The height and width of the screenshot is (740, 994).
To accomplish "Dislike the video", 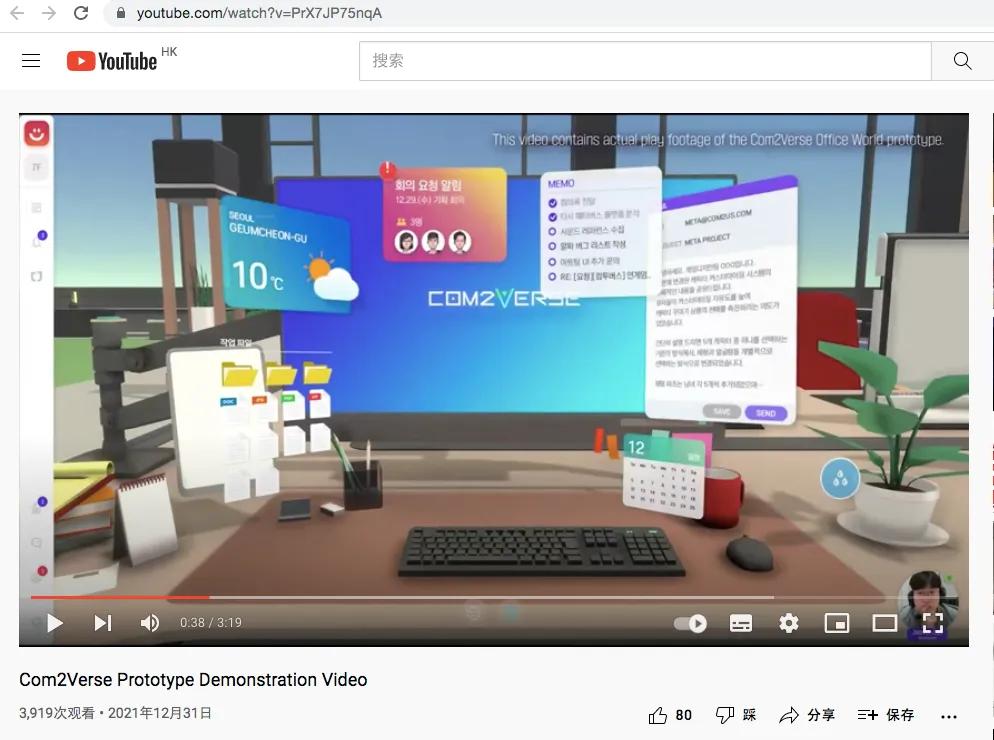I will coord(736,715).
